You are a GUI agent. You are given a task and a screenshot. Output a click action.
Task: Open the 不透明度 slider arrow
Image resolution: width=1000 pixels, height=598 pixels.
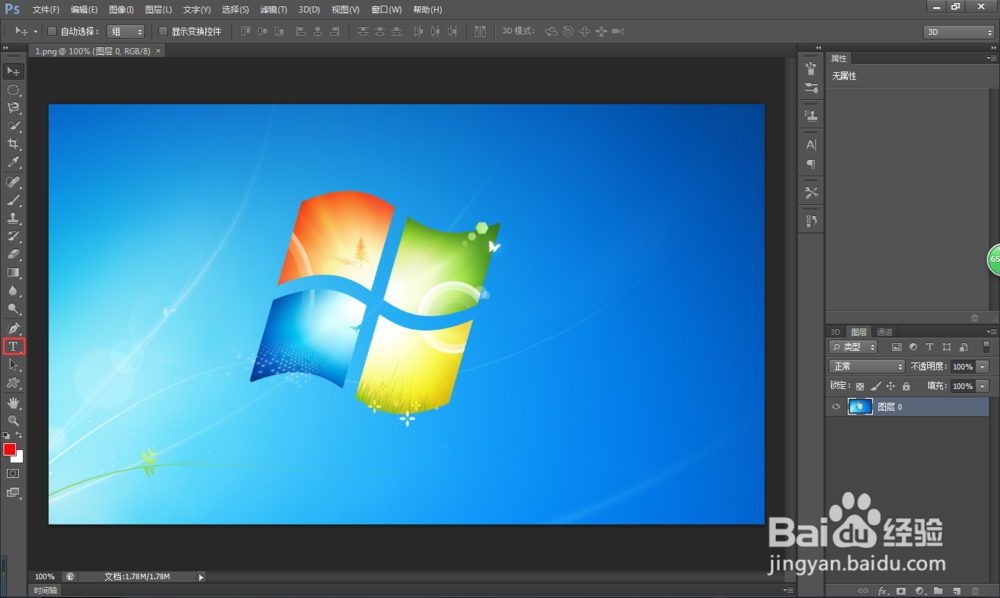983,367
